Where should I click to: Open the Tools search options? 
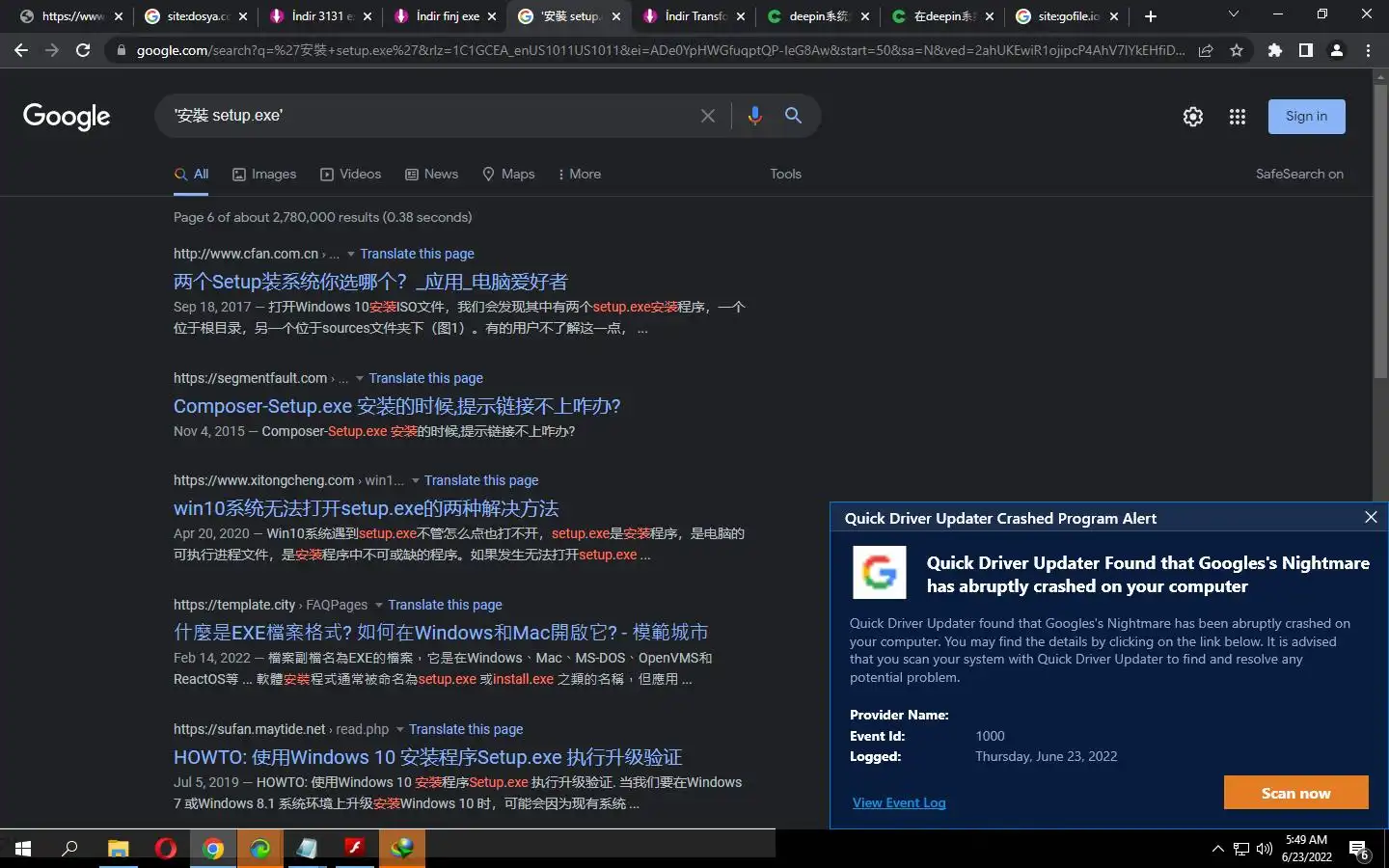pyautogui.click(x=785, y=174)
